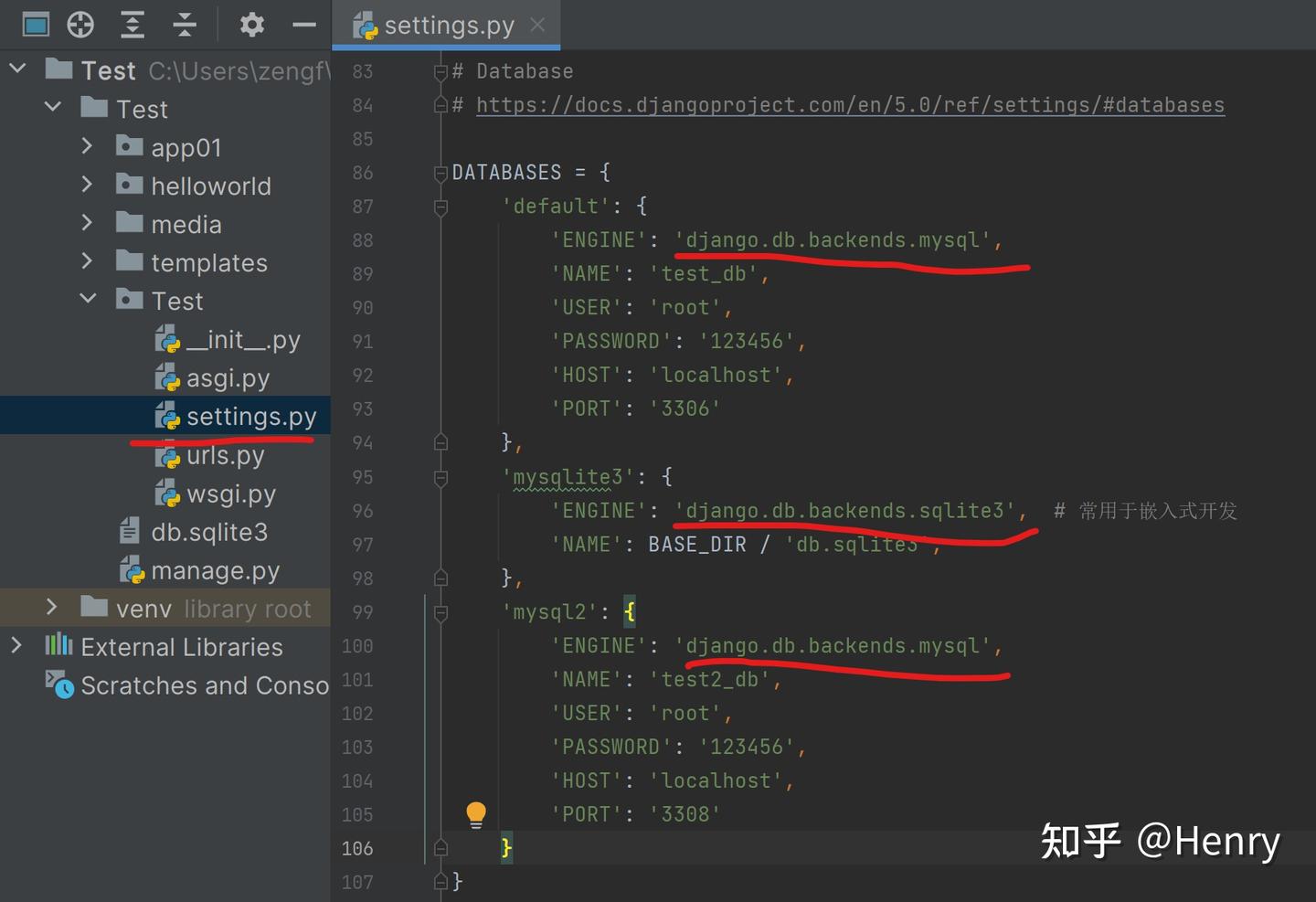Viewport: 1316px width, 902px height.
Task: Expand External Libraries node
Action: tap(16, 645)
